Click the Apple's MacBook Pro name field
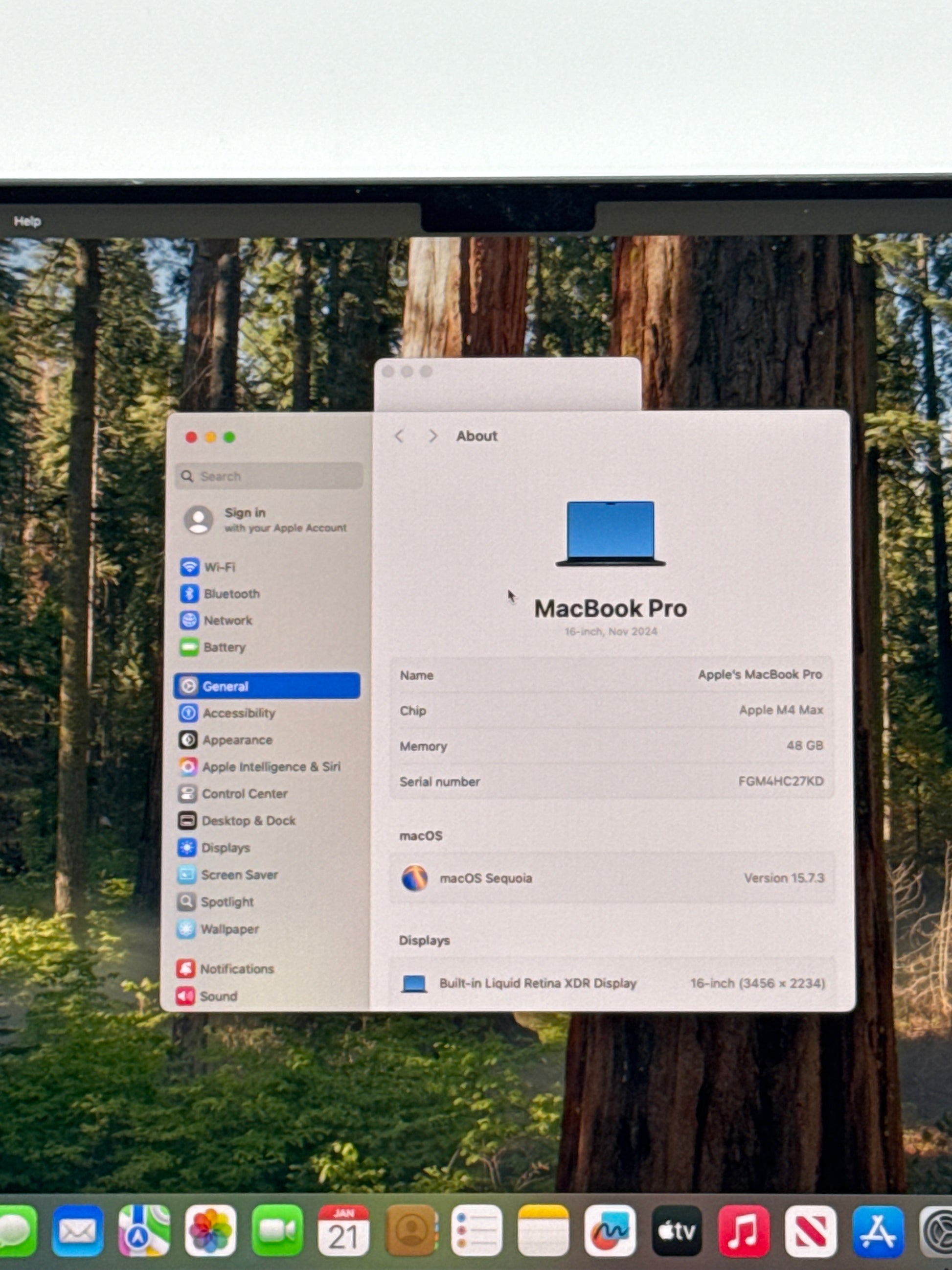Viewport: 952px width, 1270px height. click(759, 674)
